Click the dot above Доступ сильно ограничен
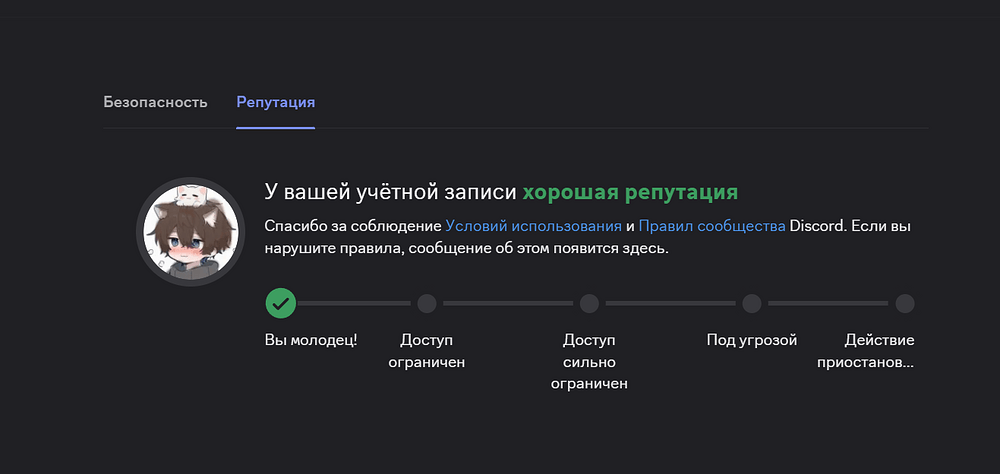Image resolution: width=1000 pixels, height=474 pixels. coord(589,303)
